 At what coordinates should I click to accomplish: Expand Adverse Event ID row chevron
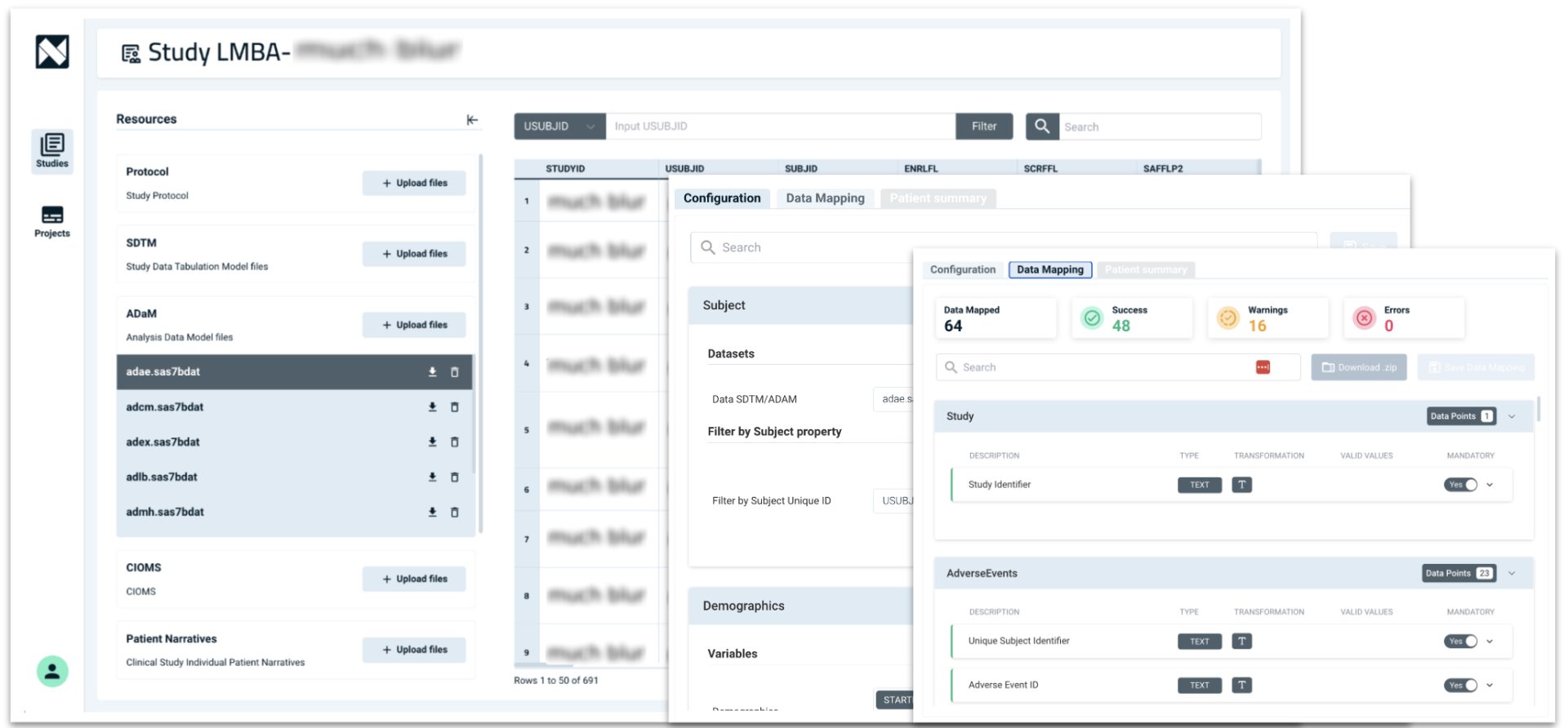click(1490, 686)
